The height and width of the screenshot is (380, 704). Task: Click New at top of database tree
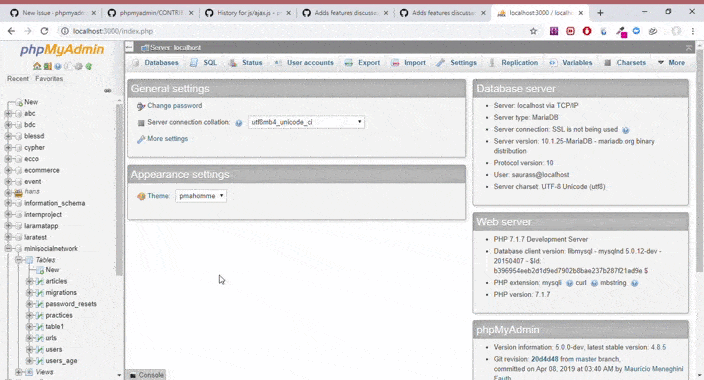31,102
